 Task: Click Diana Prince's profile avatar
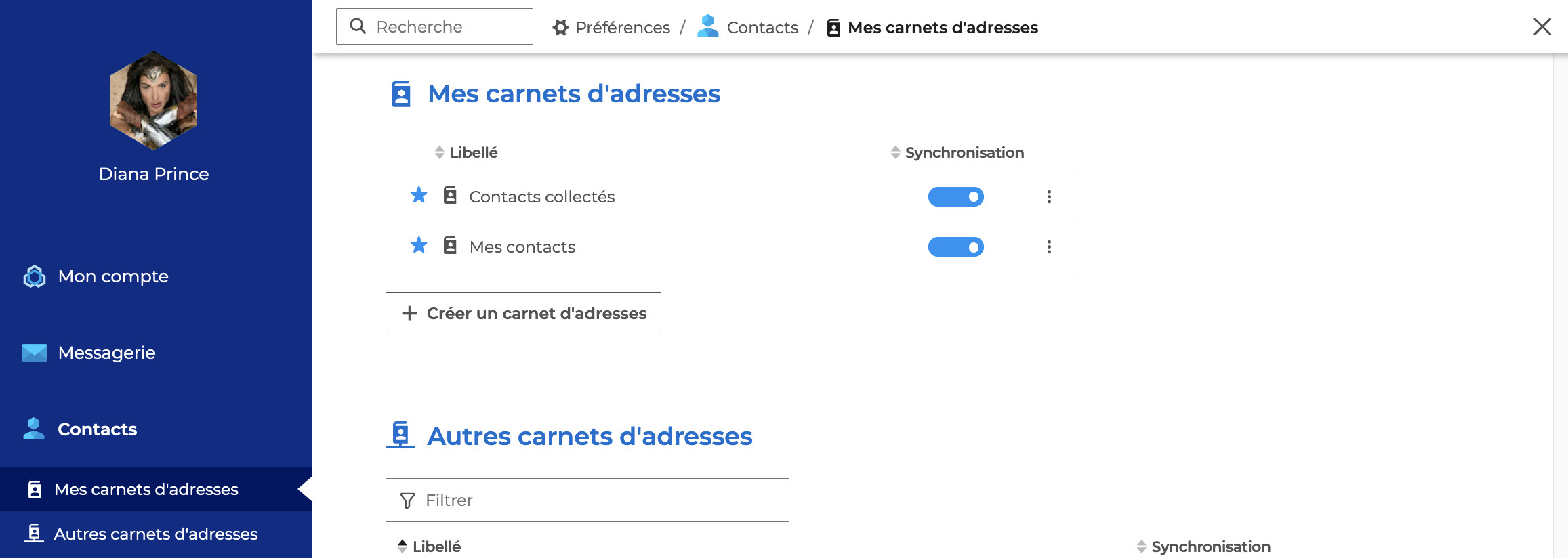(x=154, y=100)
